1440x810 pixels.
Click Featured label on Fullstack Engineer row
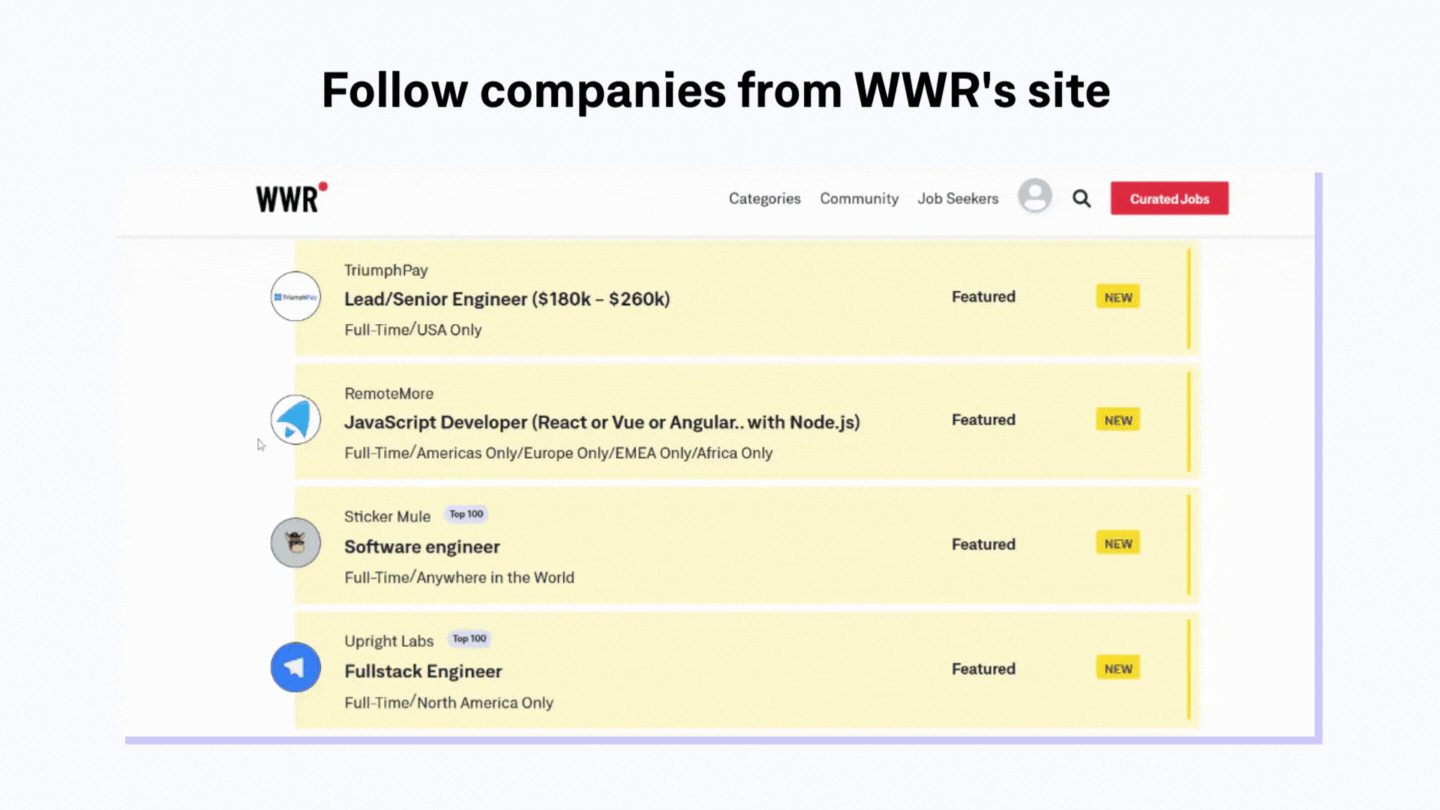coord(983,669)
